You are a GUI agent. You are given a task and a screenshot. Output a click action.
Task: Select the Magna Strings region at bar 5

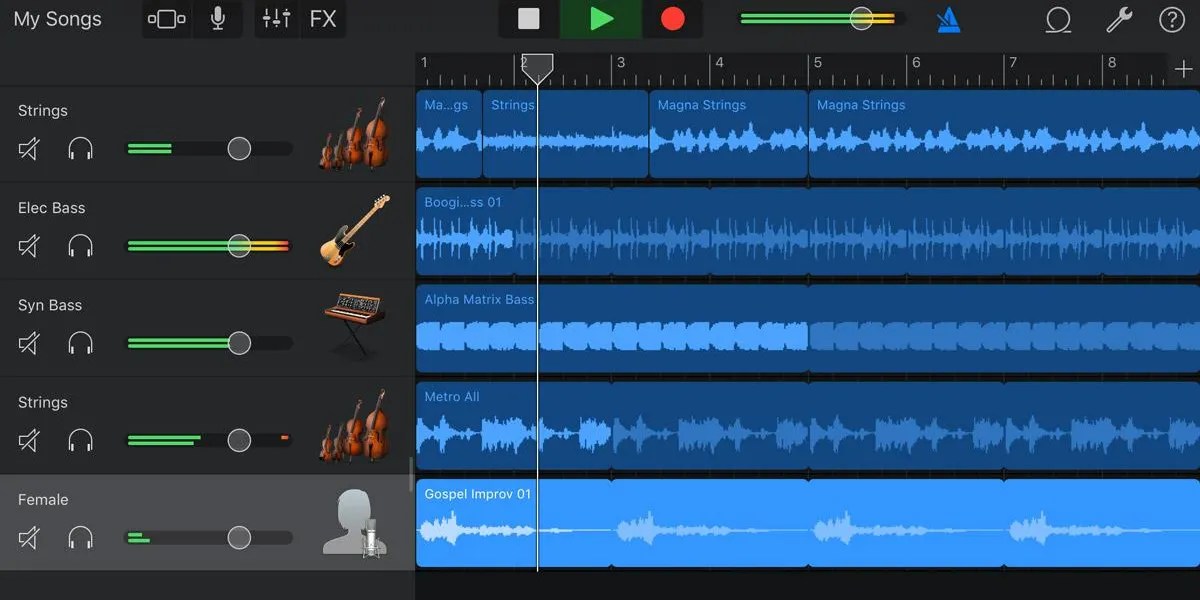(x=1004, y=134)
